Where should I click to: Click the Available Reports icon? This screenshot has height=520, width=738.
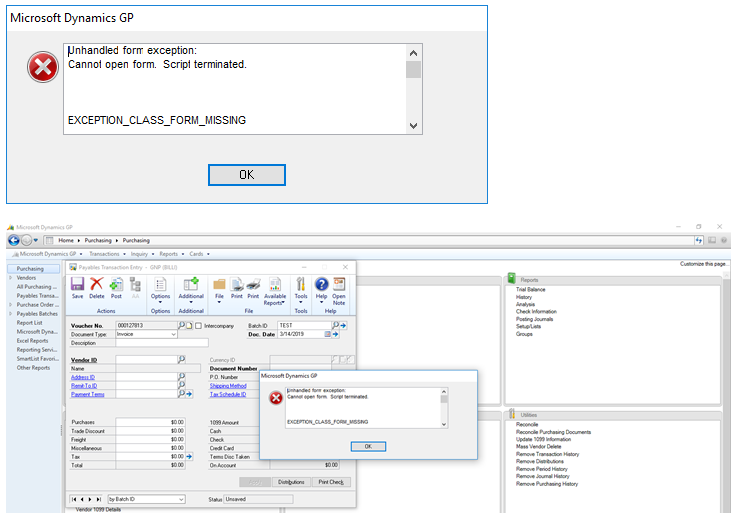(275, 284)
